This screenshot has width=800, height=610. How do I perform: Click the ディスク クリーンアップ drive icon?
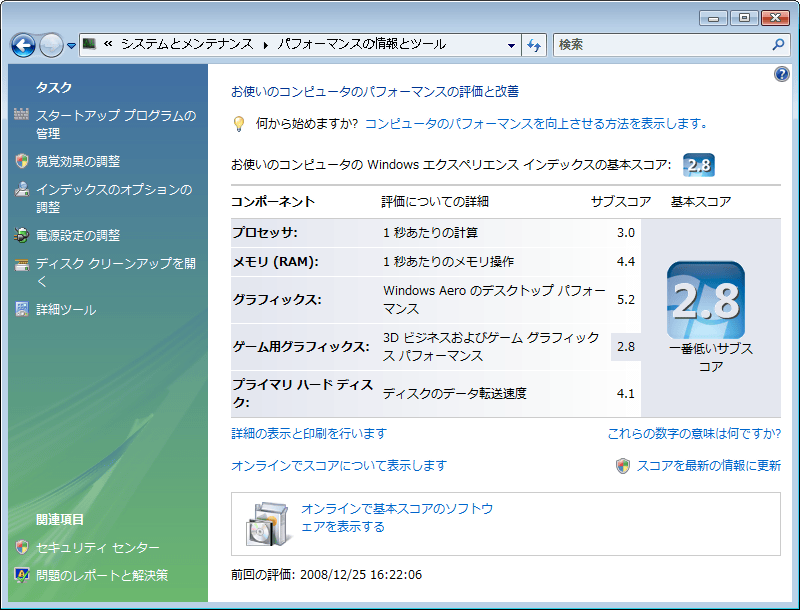[x=22, y=265]
